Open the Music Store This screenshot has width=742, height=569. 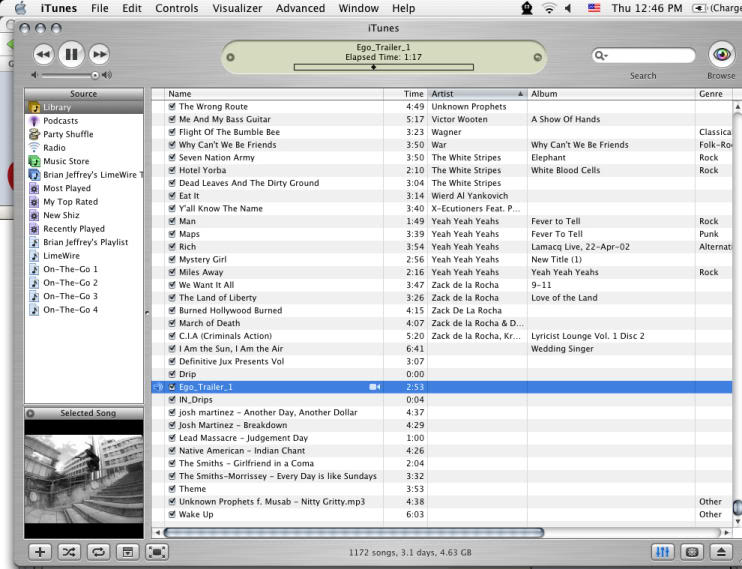click(x=84, y=161)
